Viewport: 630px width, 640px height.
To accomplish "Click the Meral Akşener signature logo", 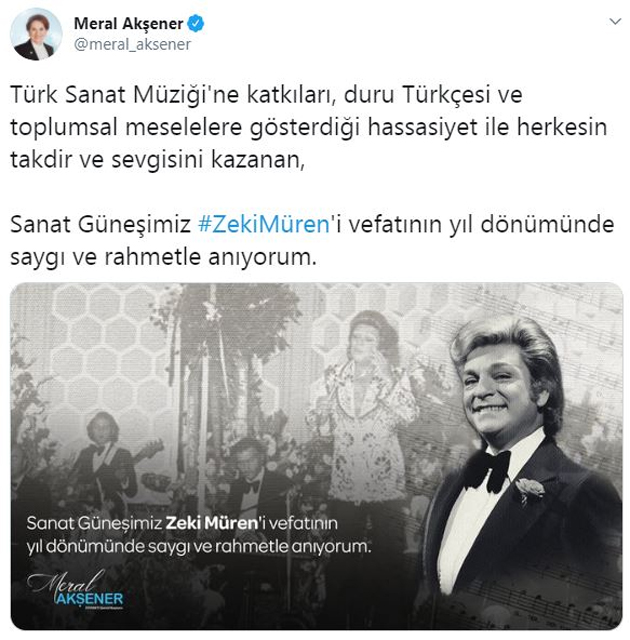I will (x=75, y=589).
